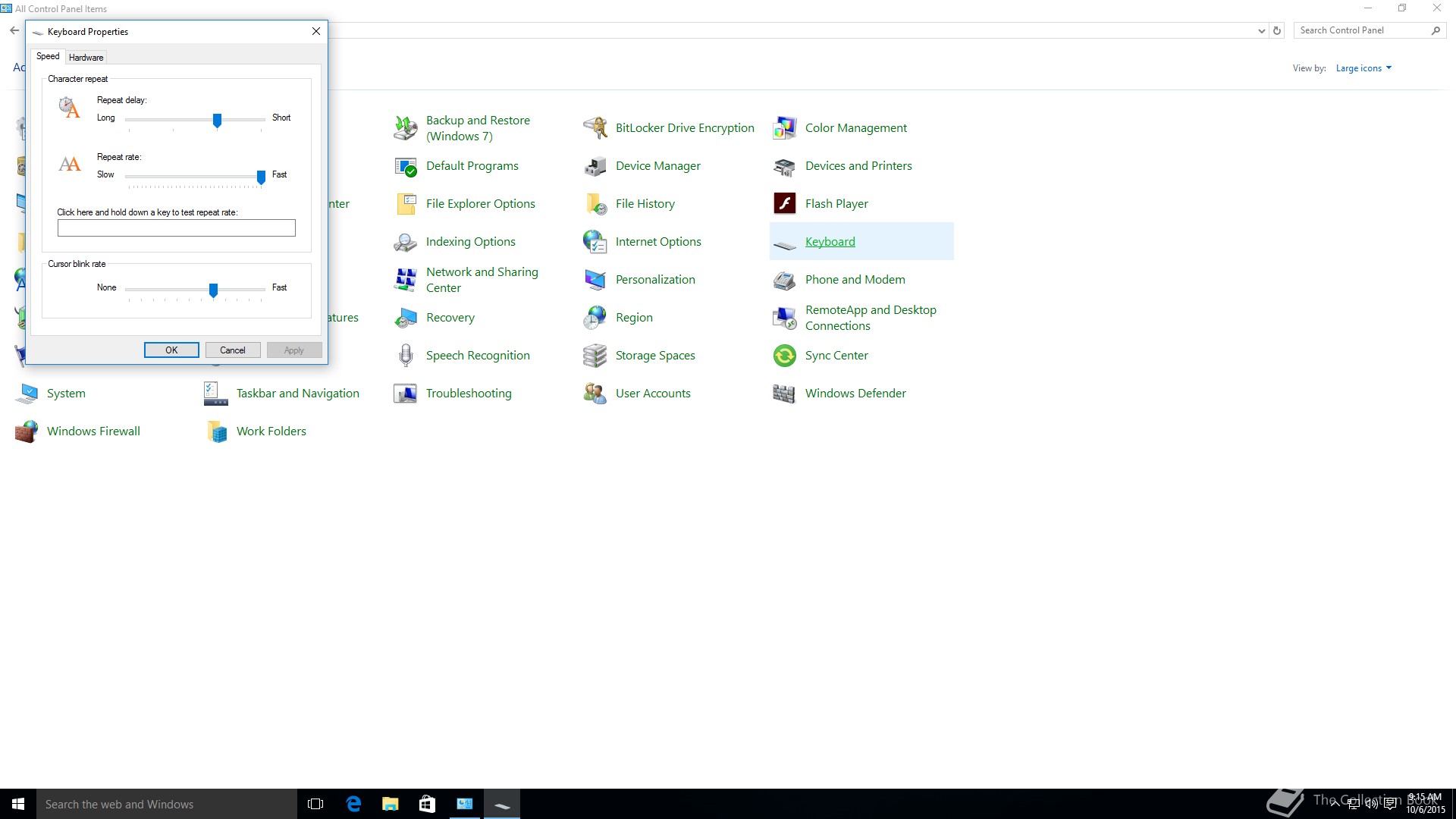
Task: Select the Speed tab
Action: 48,56
